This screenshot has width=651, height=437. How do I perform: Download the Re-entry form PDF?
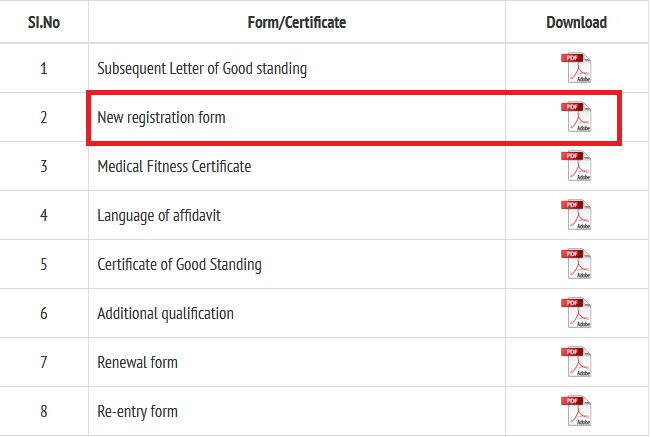point(576,411)
